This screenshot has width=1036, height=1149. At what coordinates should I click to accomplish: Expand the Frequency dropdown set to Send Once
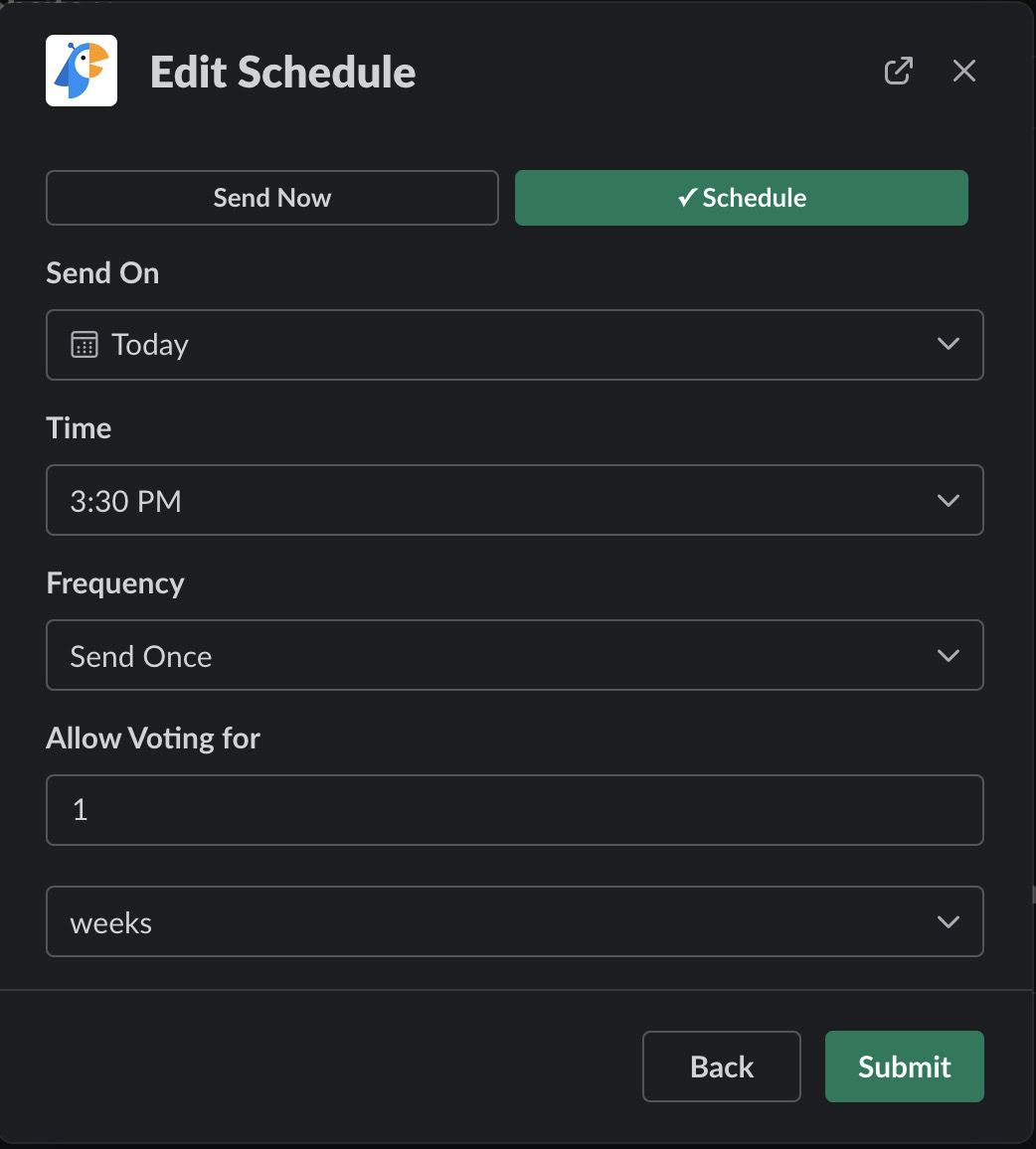point(514,655)
